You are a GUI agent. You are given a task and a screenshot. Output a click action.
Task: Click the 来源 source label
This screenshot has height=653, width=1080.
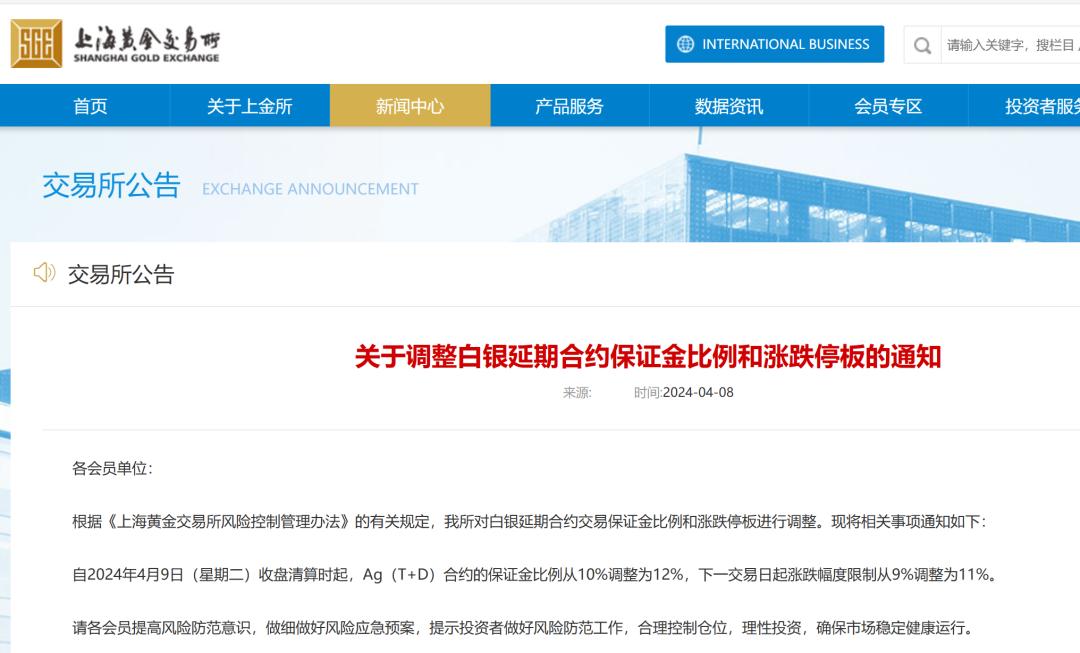577,392
